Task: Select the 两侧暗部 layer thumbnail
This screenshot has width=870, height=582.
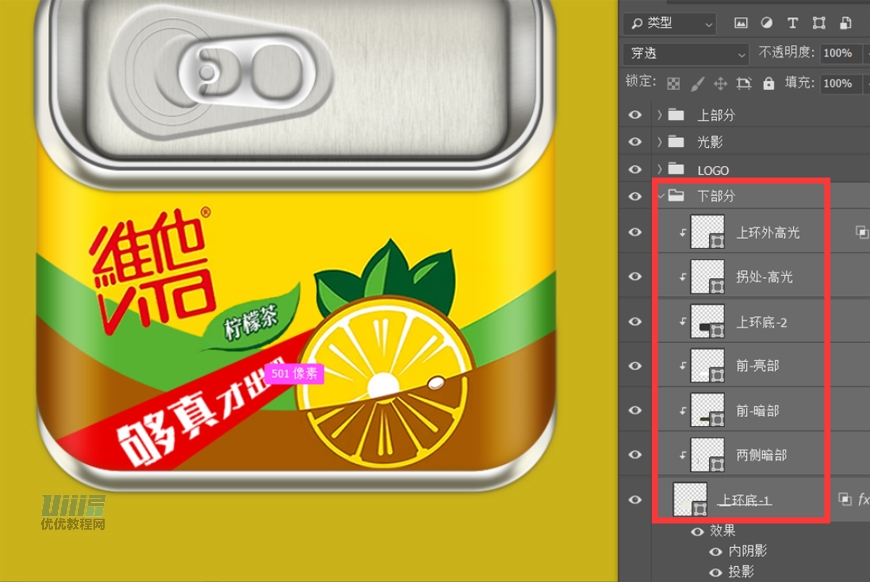Action: tap(707, 454)
